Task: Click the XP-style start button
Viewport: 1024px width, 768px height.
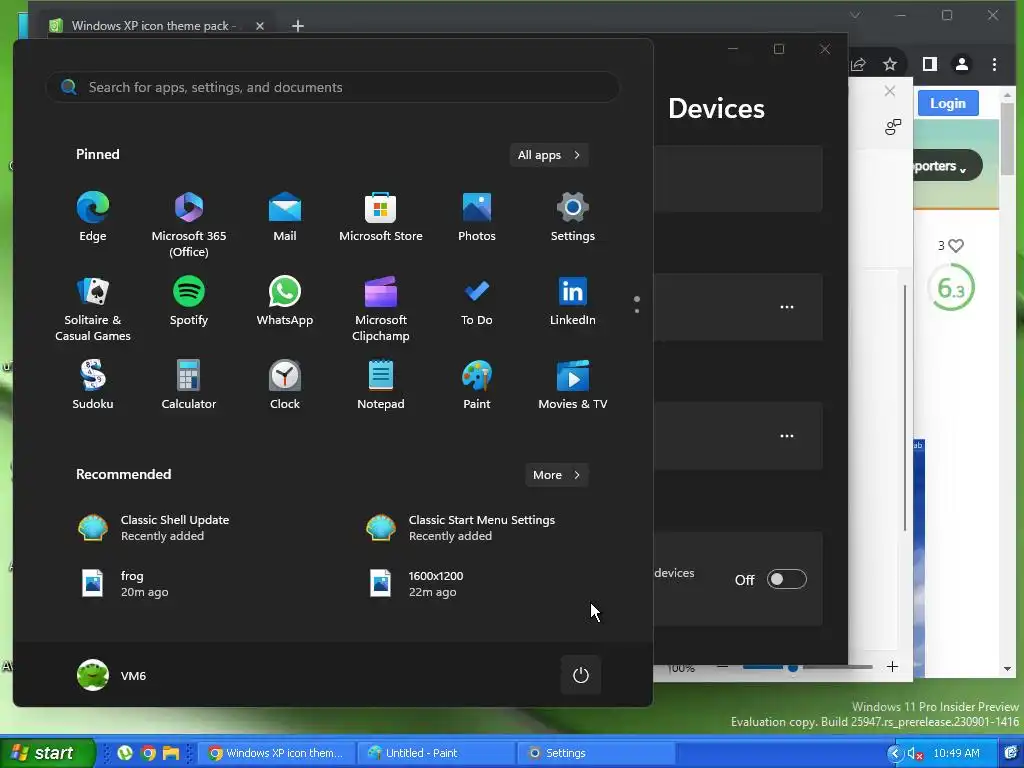Action: click(46, 753)
